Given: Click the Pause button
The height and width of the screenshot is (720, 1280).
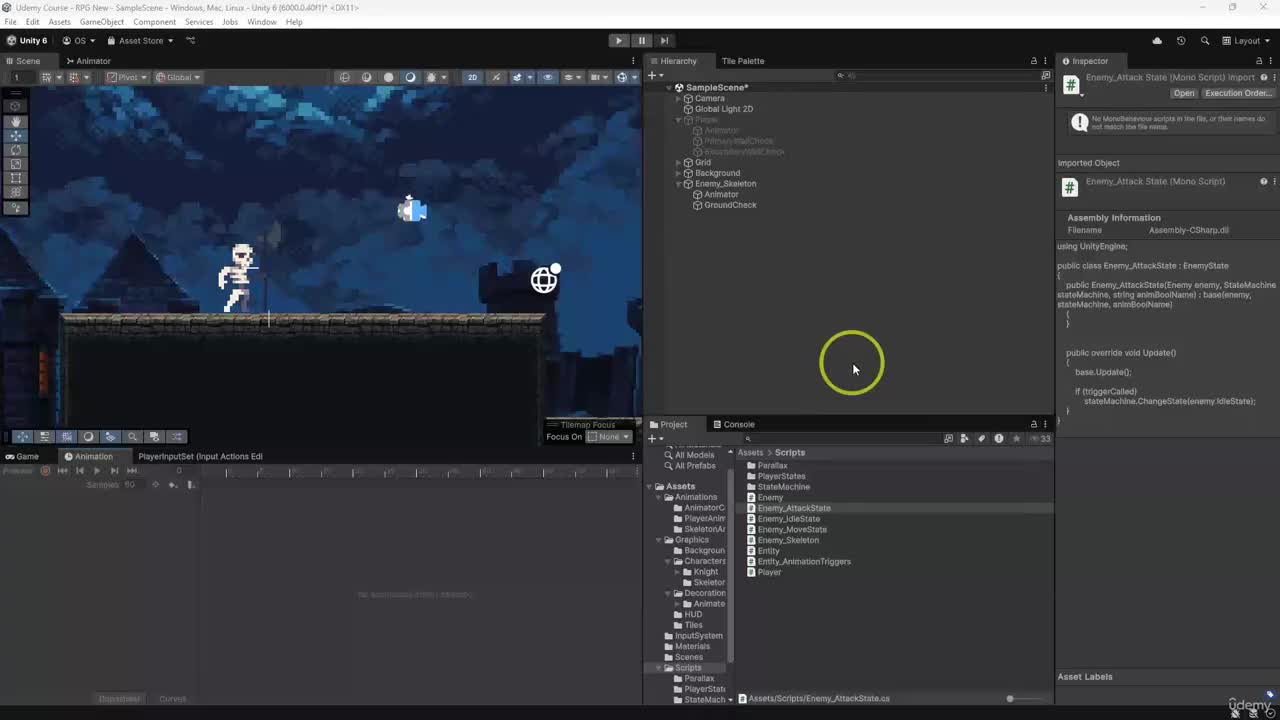Looking at the screenshot, I should pos(641,41).
